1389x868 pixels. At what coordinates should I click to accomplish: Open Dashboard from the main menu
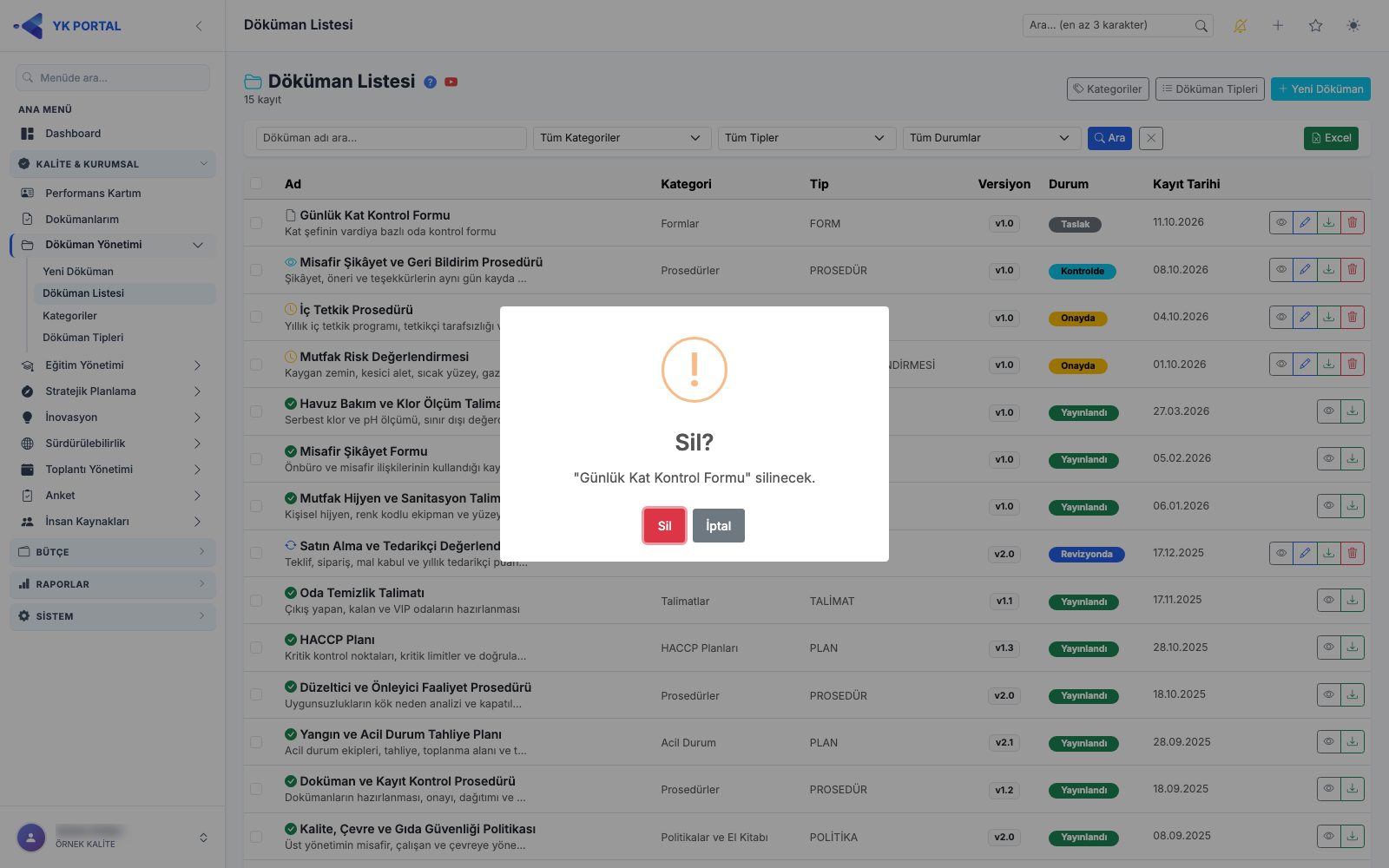point(113,134)
